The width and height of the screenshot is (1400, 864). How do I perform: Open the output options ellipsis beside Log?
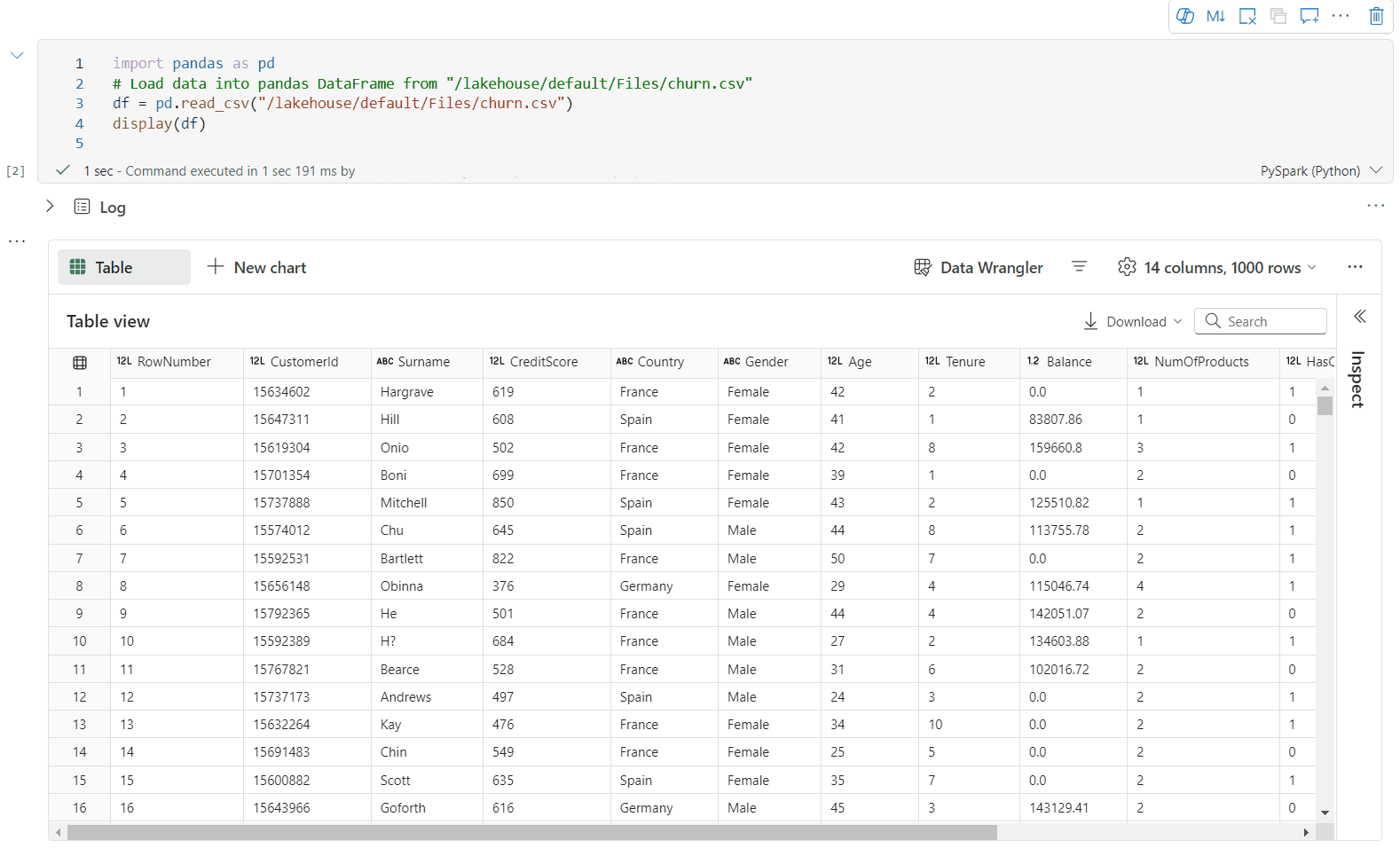1375,206
